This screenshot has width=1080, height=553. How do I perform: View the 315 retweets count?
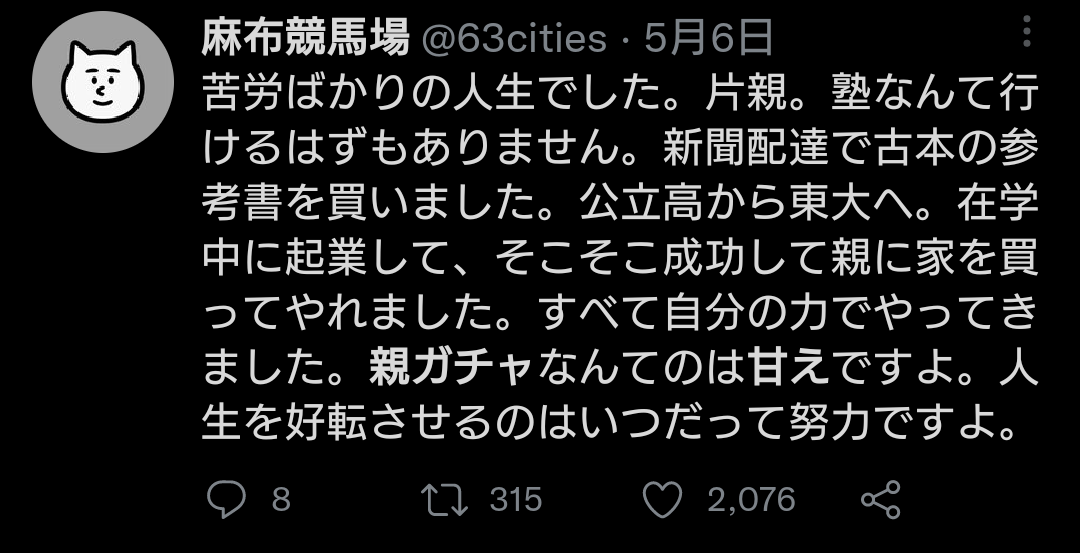click(x=515, y=498)
